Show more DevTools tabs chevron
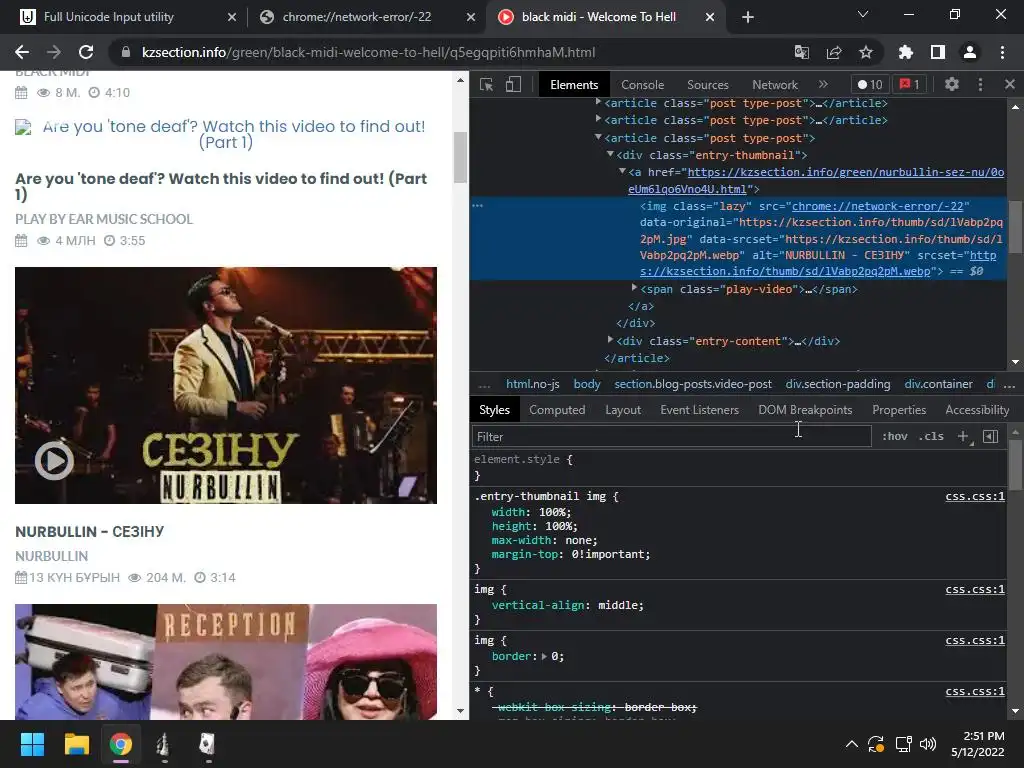The image size is (1024, 768). [823, 84]
